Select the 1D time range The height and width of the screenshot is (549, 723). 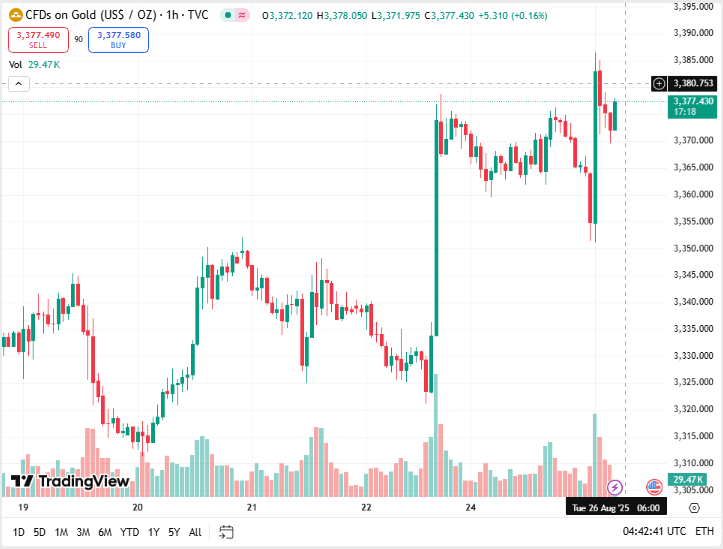point(19,532)
